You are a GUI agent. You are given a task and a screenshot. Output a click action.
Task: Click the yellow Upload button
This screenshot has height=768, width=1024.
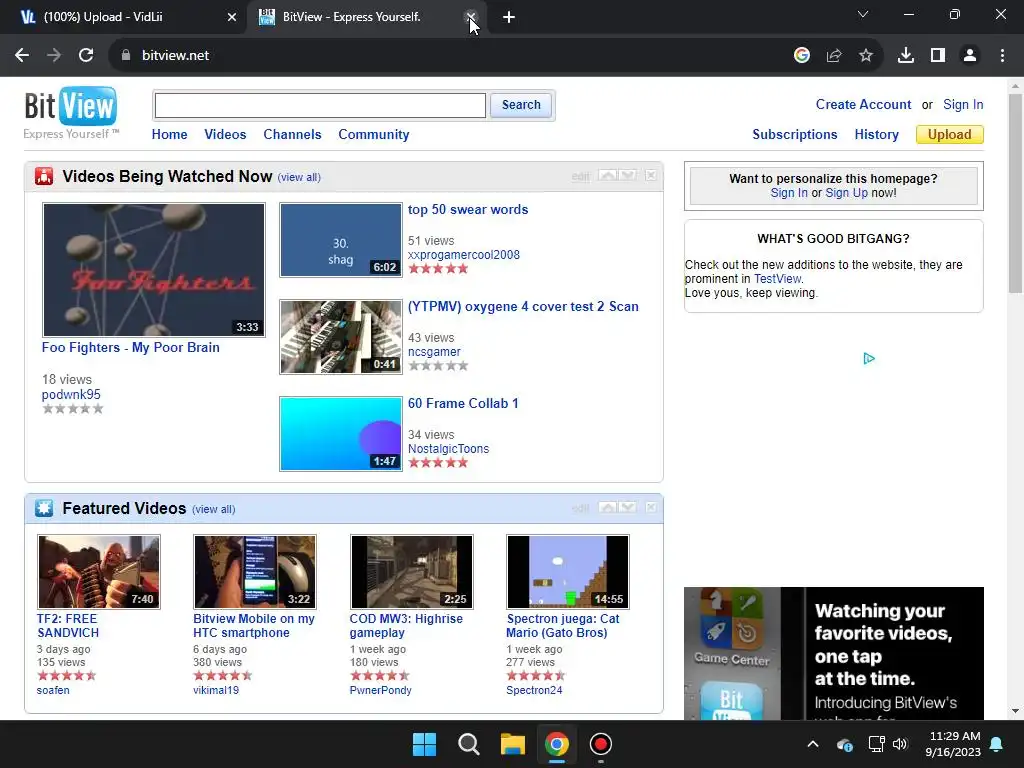[950, 135]
